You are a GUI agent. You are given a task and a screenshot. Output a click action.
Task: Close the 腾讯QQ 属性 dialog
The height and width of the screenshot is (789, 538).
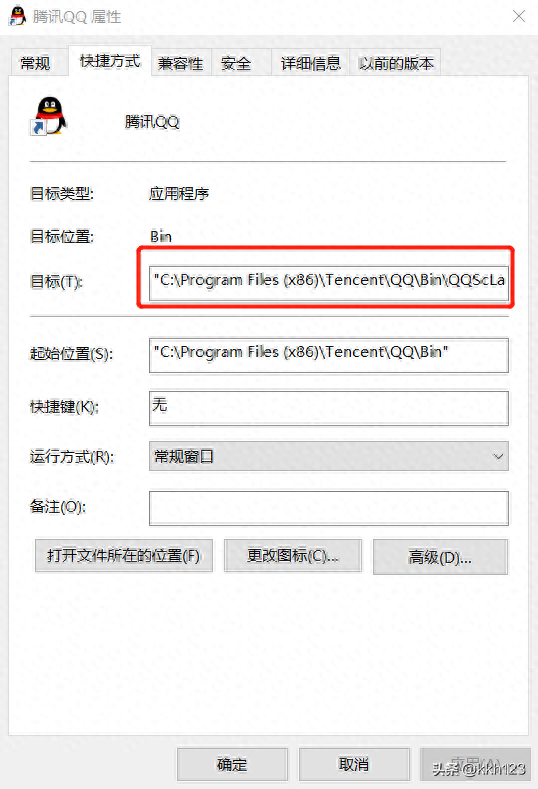(x=518, y=16)
